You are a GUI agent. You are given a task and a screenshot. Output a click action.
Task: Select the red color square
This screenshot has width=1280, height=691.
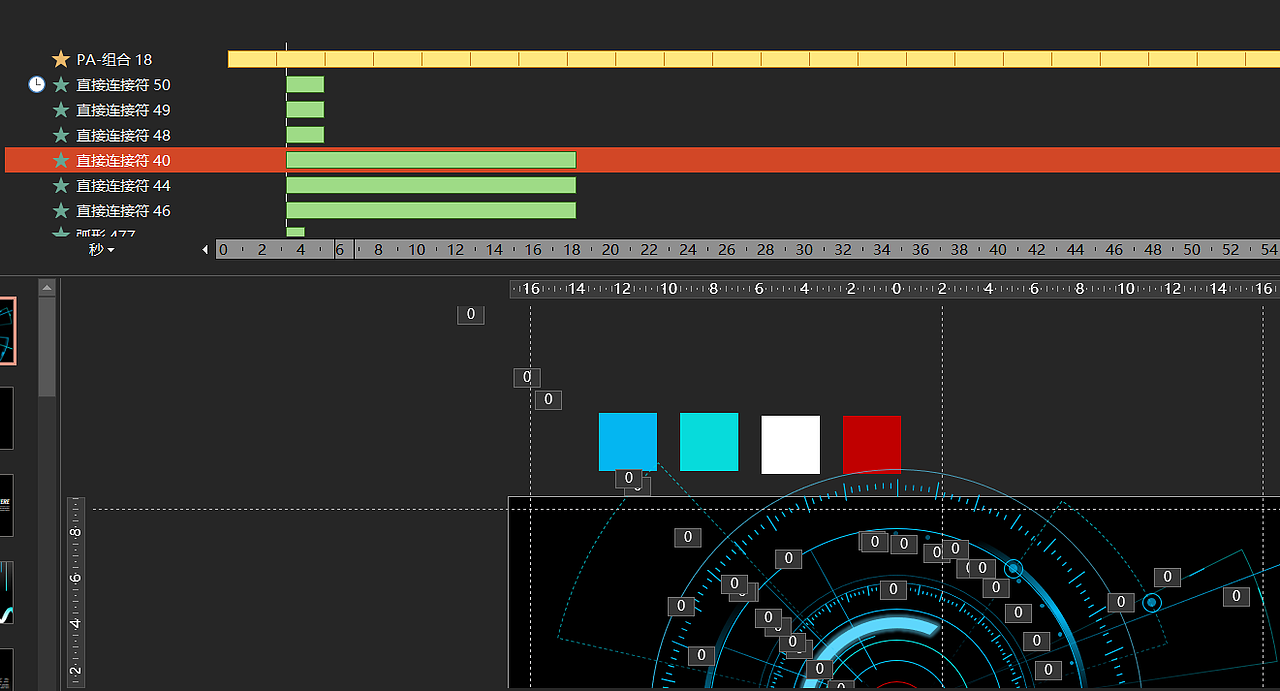(872, 445)
